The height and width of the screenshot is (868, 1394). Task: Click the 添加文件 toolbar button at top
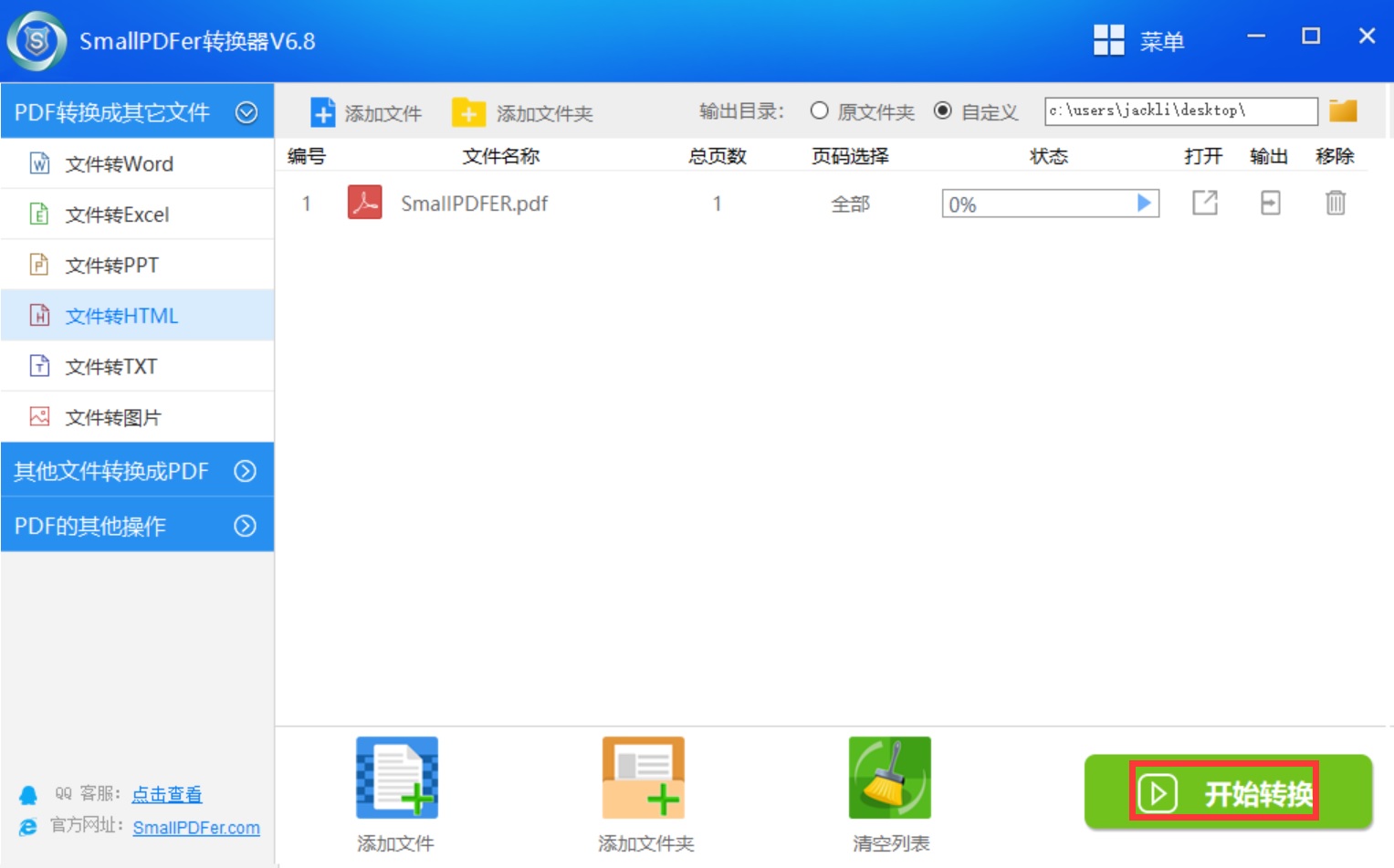click(x=365, y=112)
